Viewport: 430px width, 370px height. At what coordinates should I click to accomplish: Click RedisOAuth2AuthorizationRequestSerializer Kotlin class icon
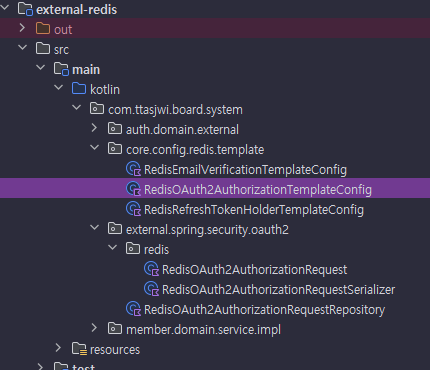coord(151,289)
